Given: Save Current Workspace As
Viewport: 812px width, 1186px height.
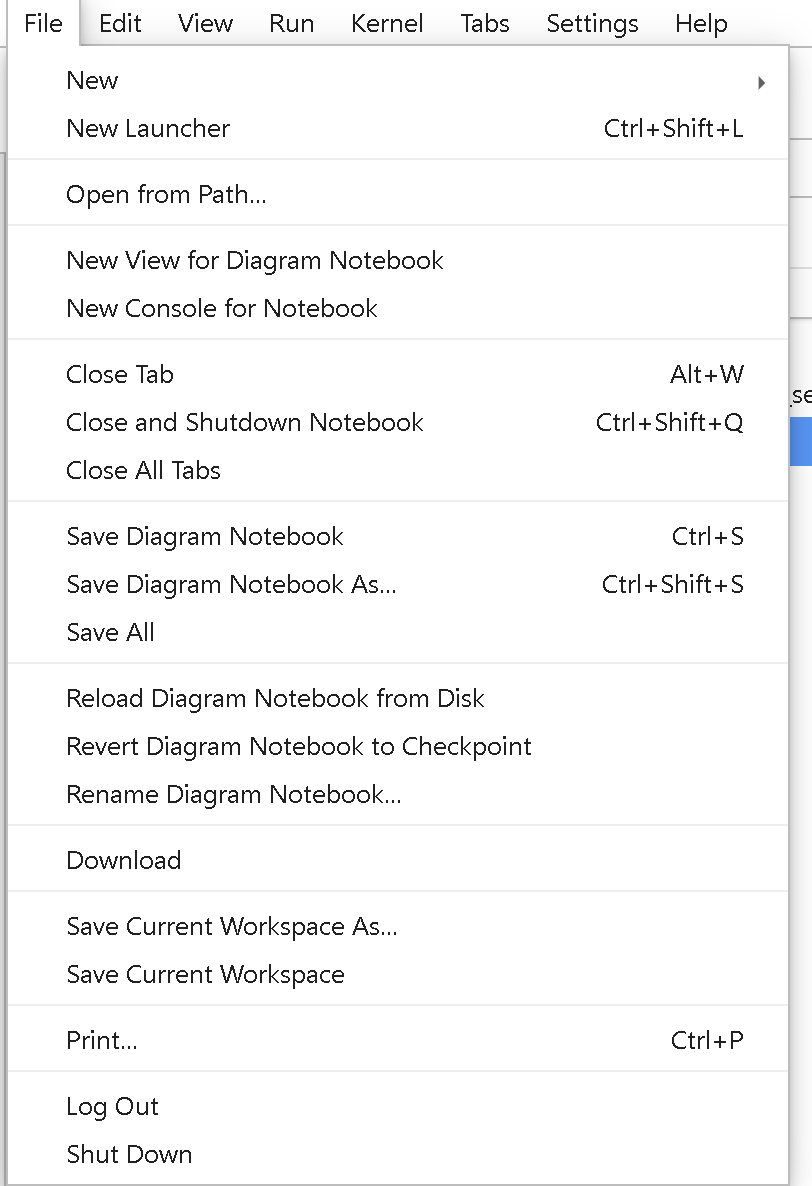Looking at the screenshot, I should tap(232, 926).
